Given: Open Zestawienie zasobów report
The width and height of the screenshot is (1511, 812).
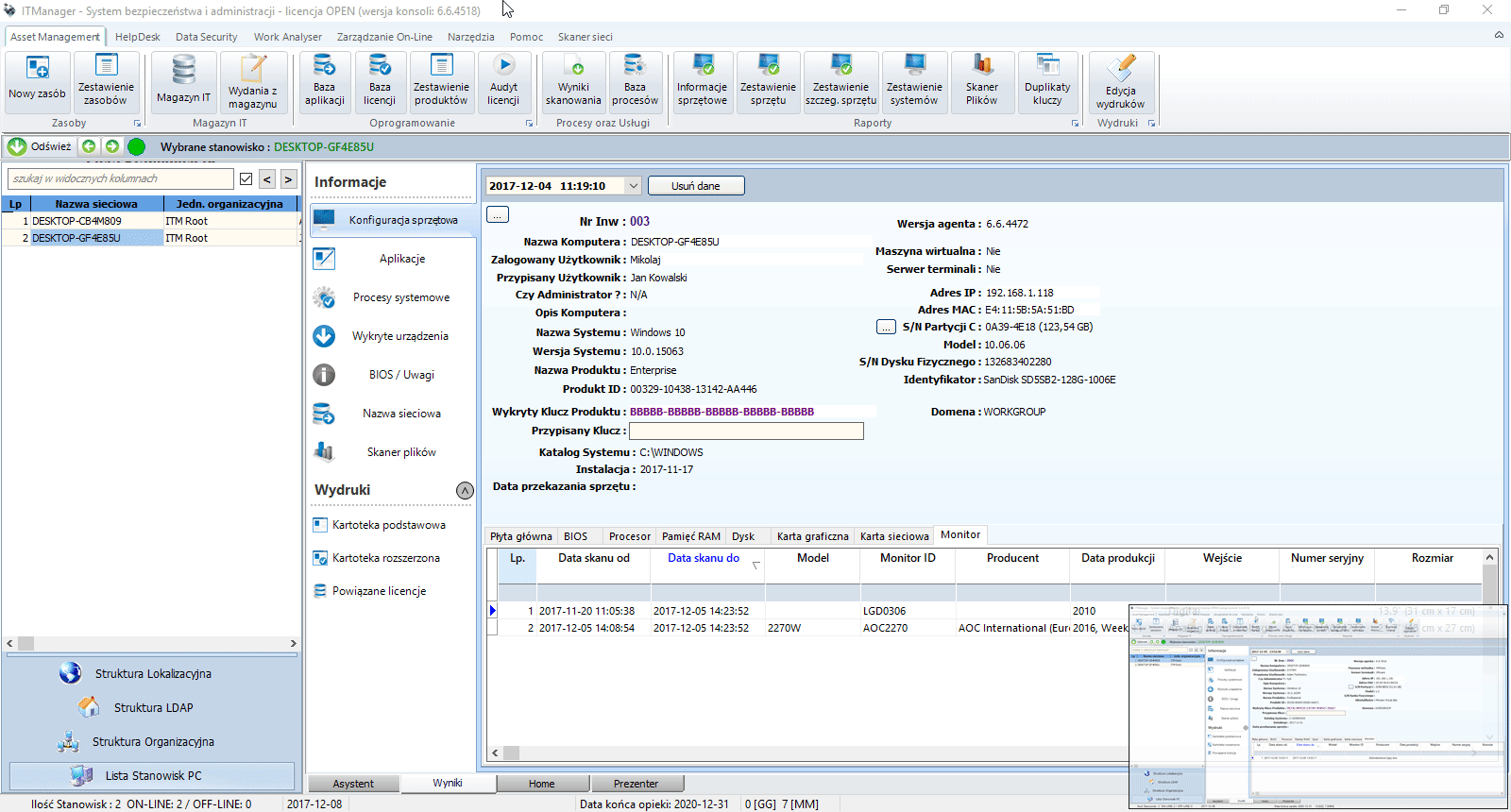Looking at the screenshot, I should click(x=106, y=82).
